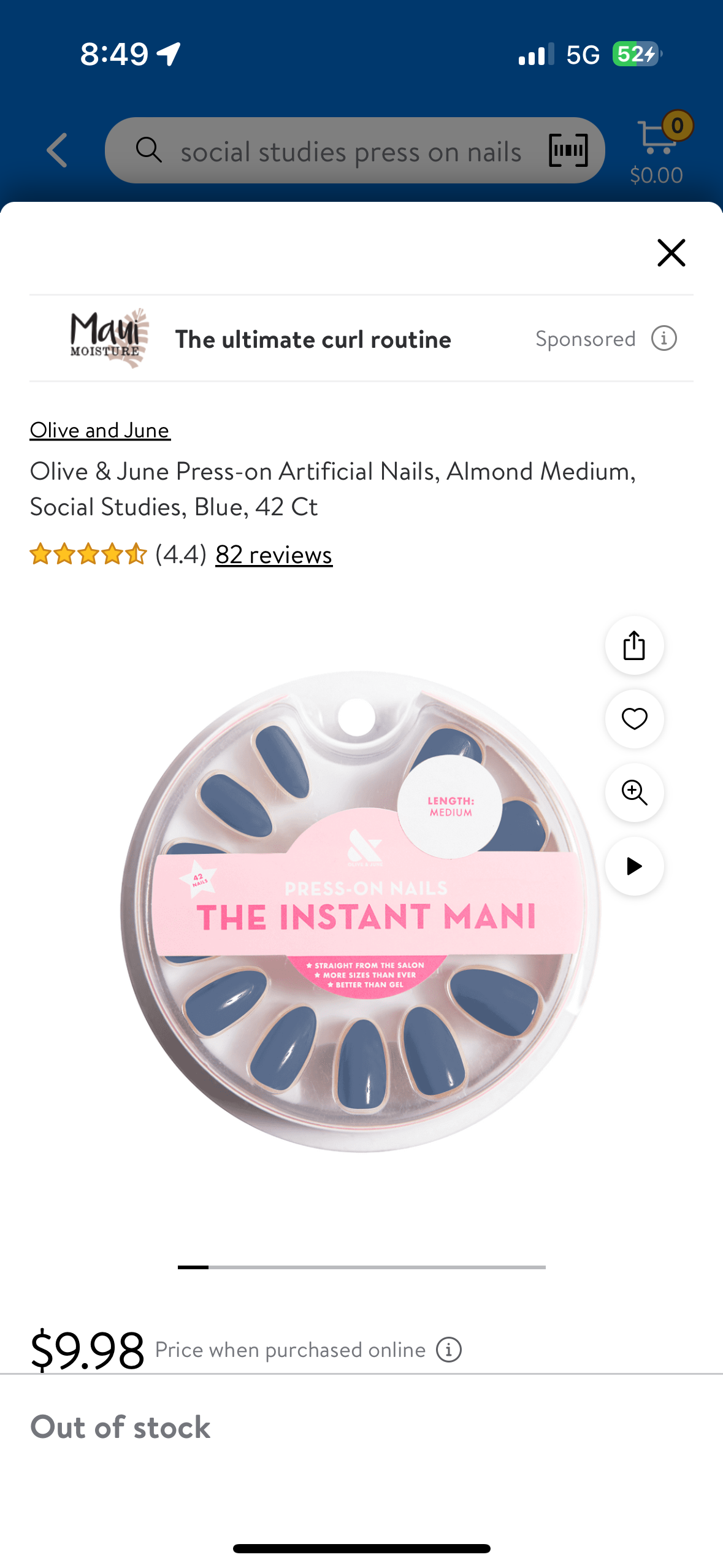723x1568 pixels.
Task: Play the product video
Action: point(634,866)
